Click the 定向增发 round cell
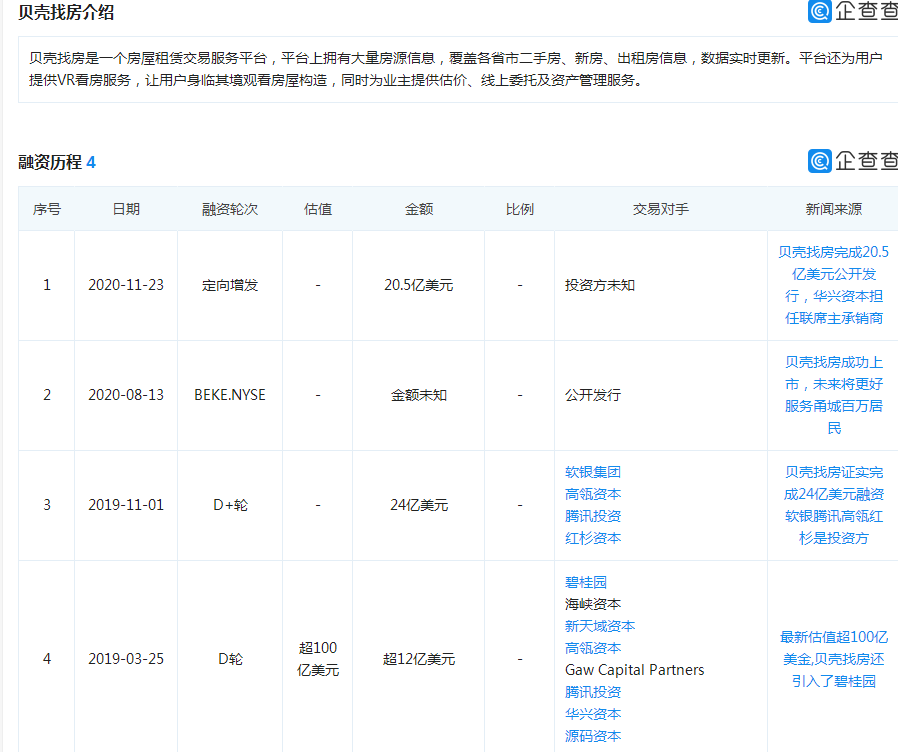The image size is (898, 752). (x=230, y=285)
